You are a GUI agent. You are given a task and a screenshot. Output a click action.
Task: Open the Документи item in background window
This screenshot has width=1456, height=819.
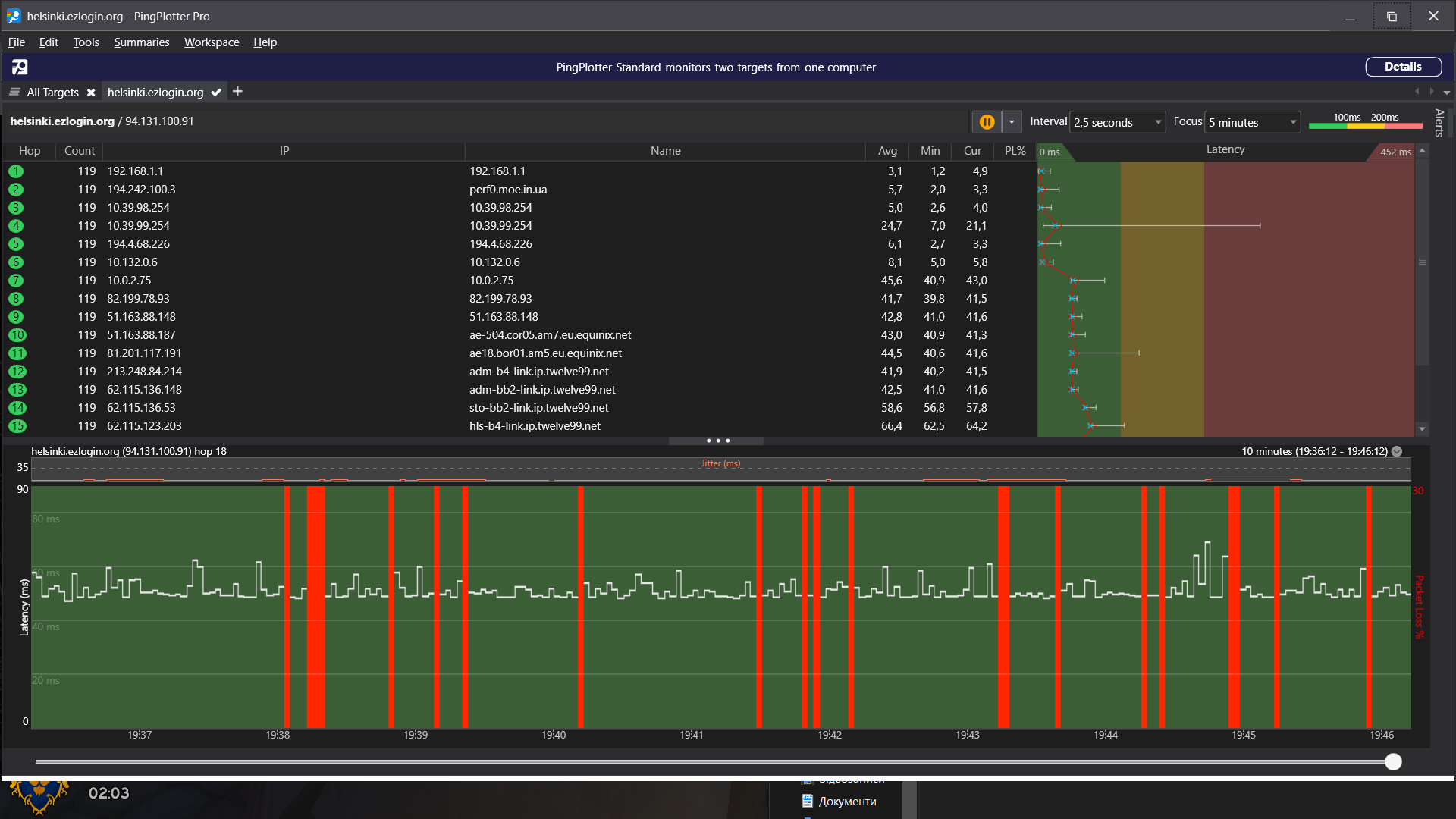(847, 802)
